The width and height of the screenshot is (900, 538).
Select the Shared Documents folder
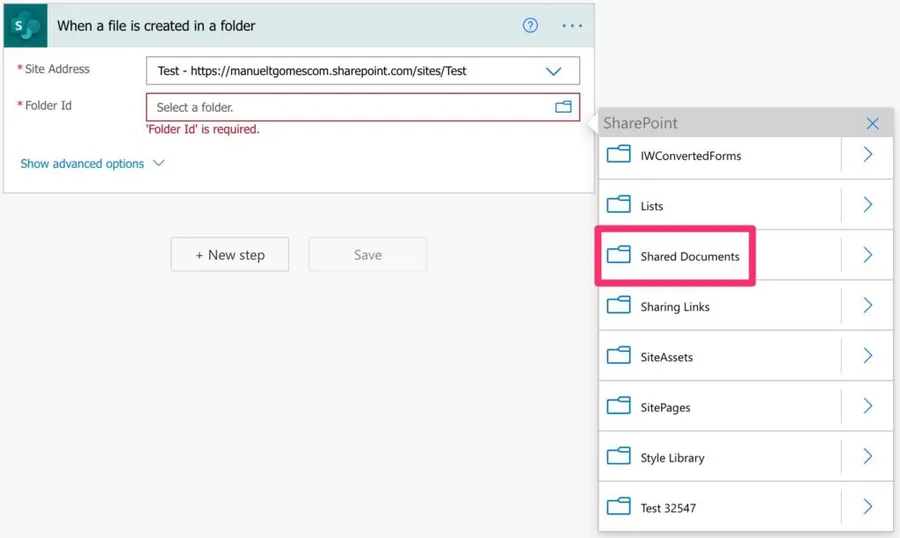(x=689, y=257)
